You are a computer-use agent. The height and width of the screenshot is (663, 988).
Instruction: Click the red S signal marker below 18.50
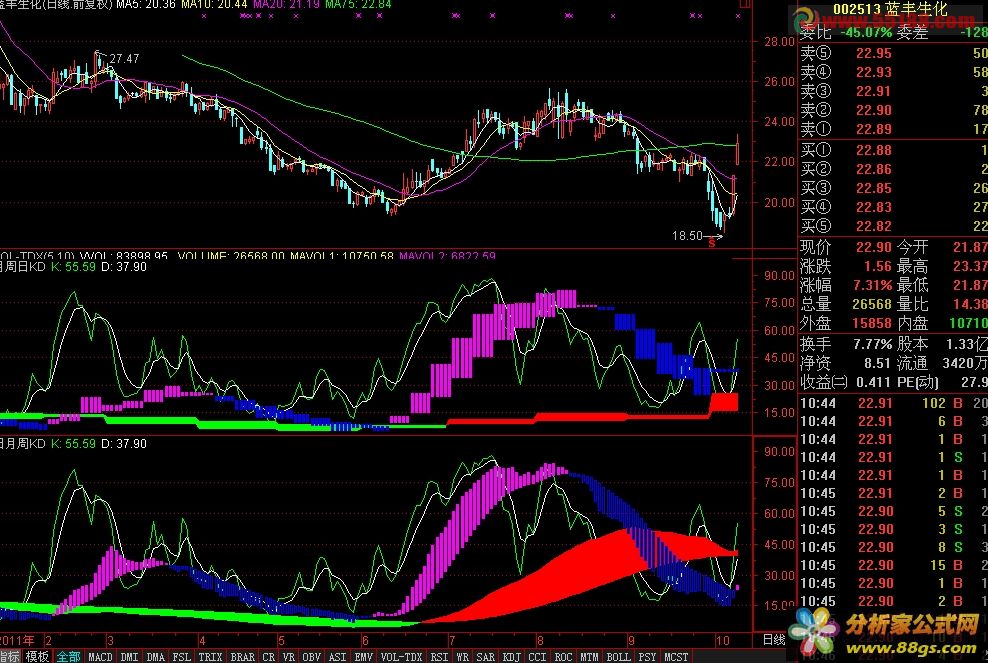tap(712, 243)
